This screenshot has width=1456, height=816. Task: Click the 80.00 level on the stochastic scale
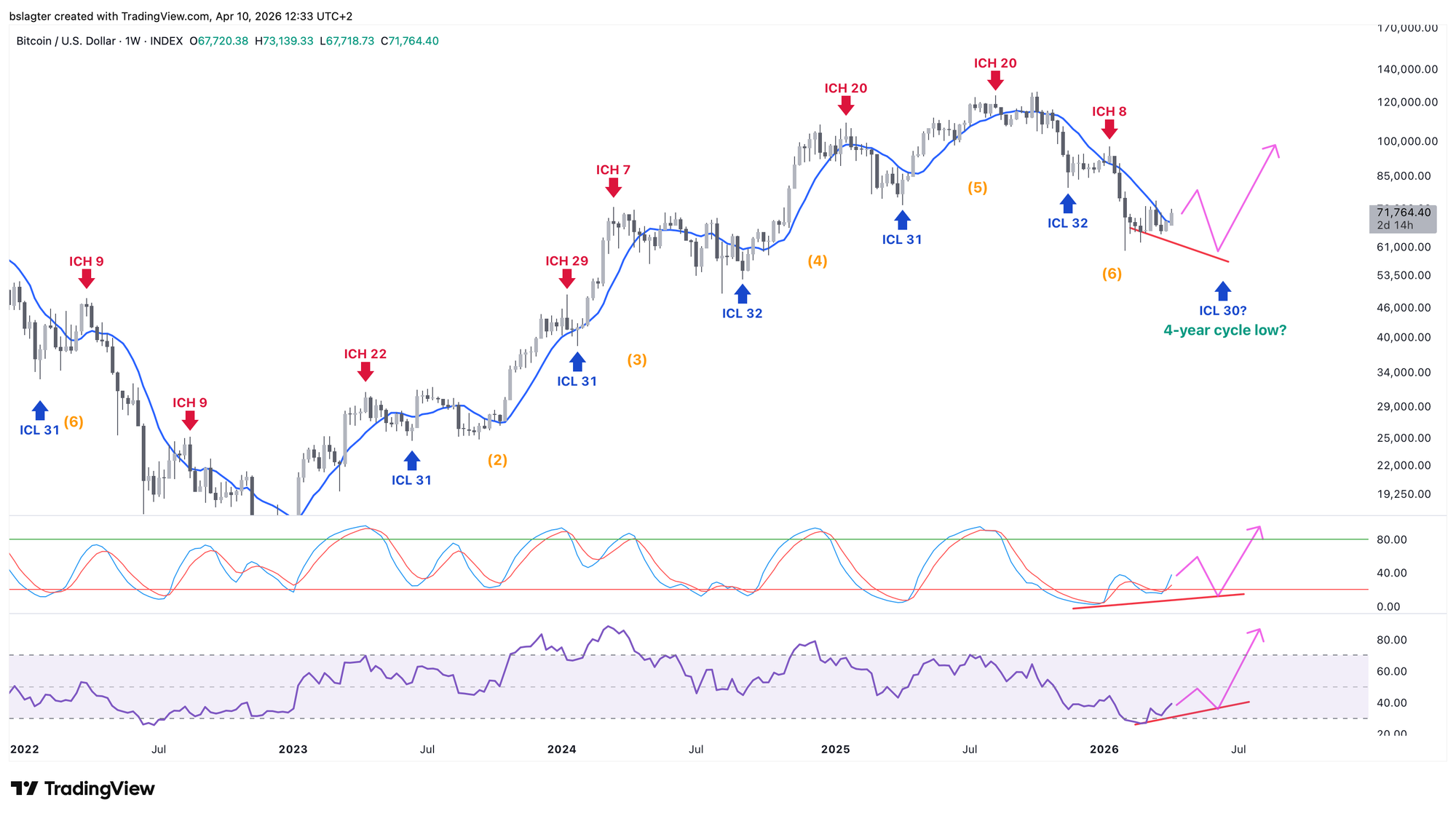pyautogui.click(x=1391, y=539)
